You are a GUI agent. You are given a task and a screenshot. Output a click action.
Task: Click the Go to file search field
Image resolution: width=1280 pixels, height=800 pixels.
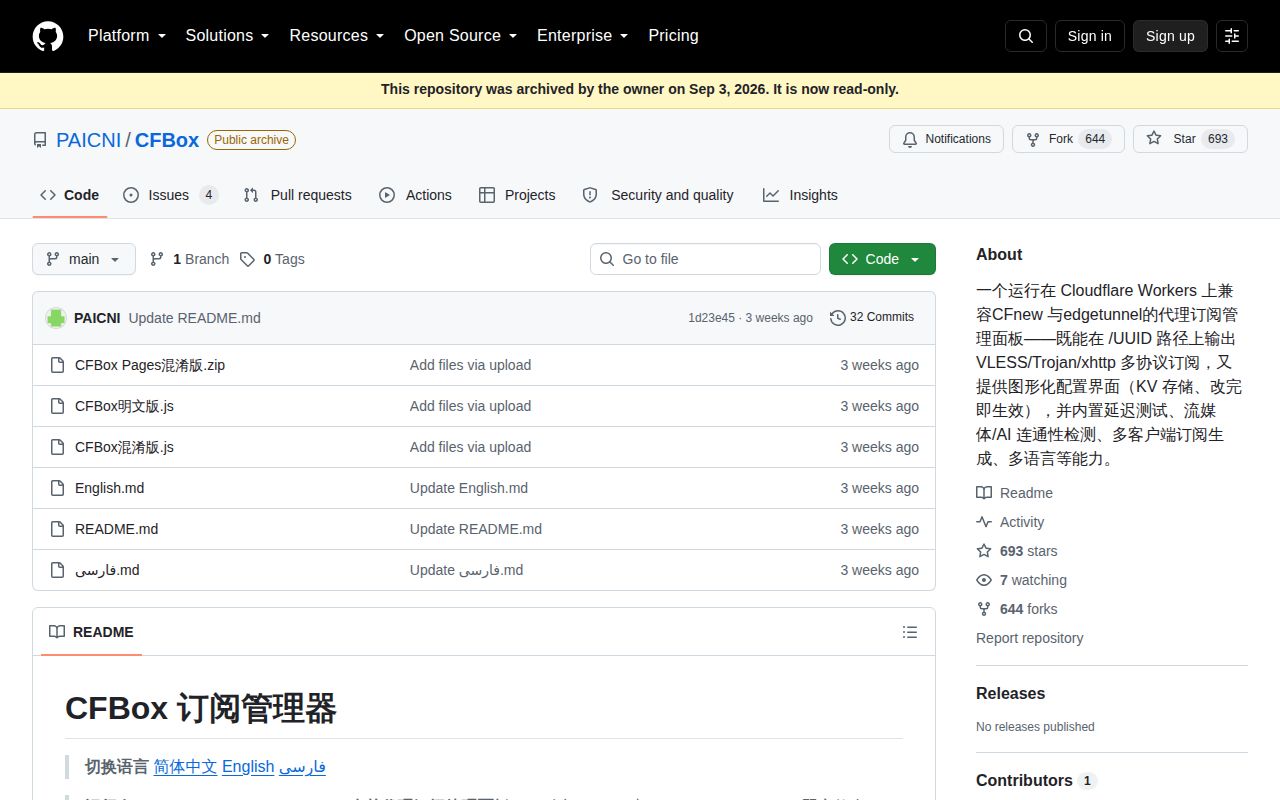point(705,259)
